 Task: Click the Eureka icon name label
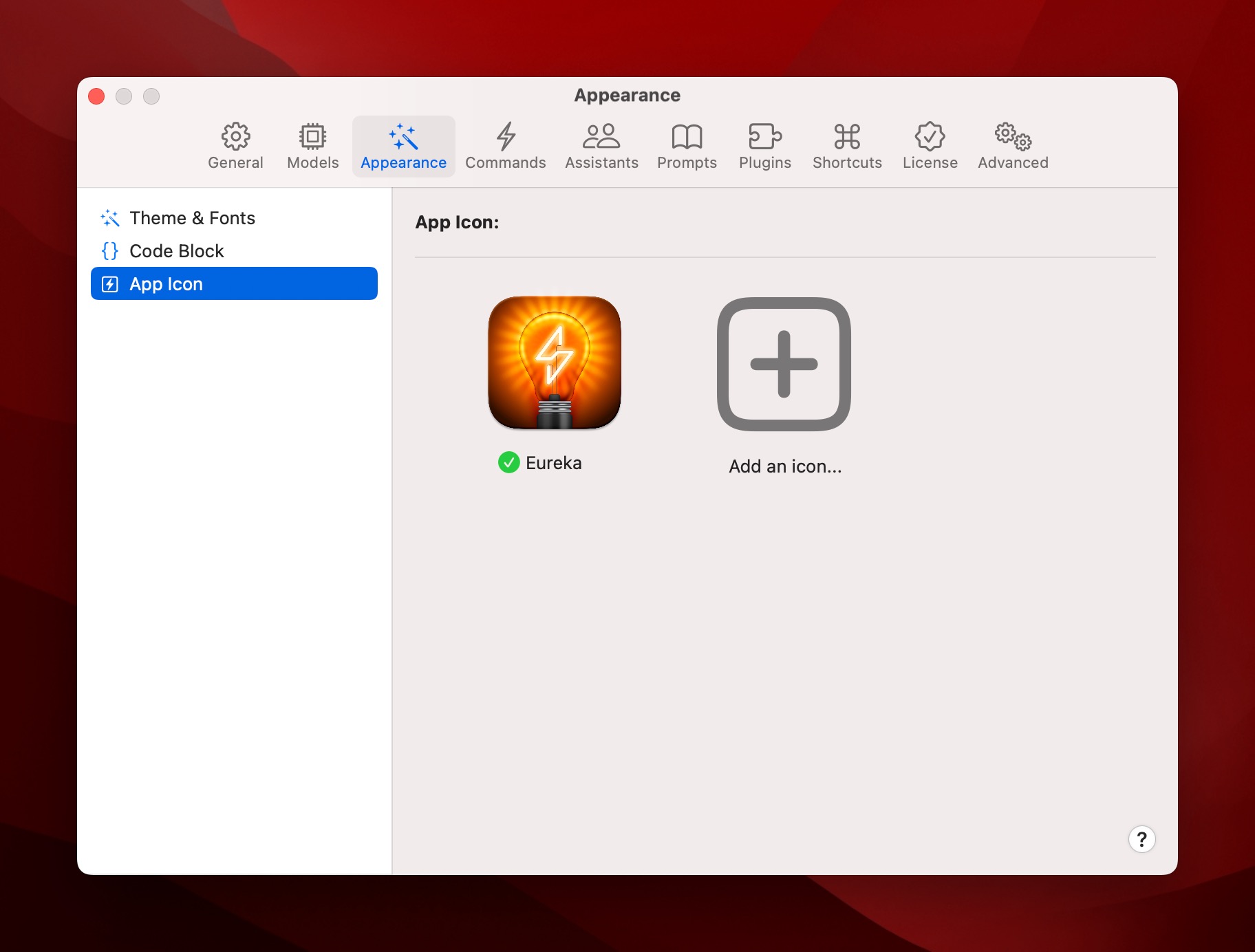click(554, 463)
